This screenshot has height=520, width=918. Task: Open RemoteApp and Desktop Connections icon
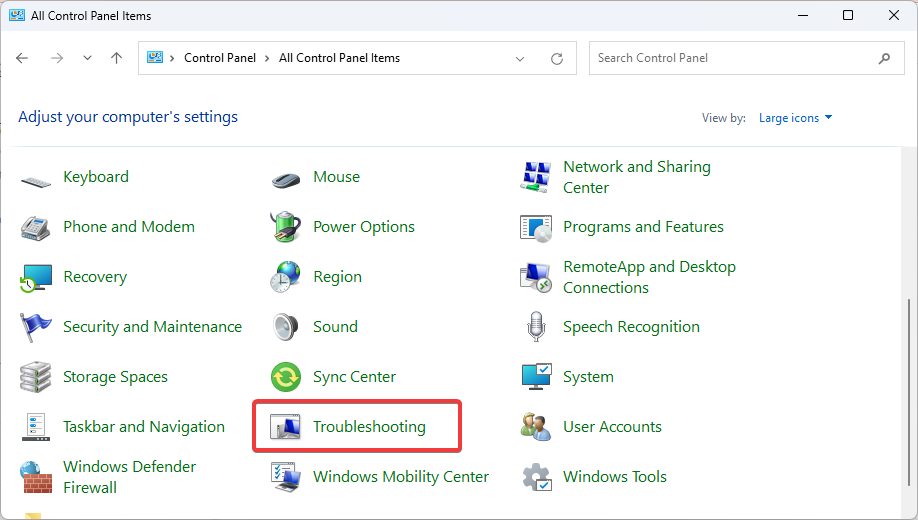[536, 278]
